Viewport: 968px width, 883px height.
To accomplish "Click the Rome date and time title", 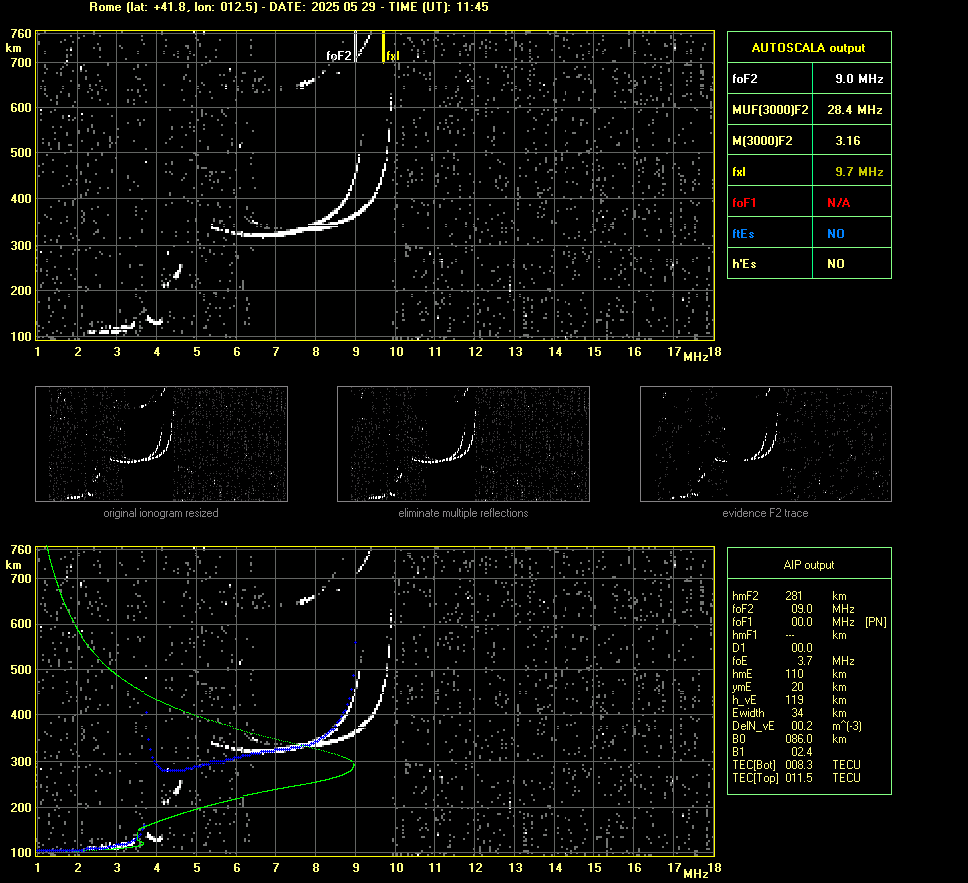I will point(289,7).
